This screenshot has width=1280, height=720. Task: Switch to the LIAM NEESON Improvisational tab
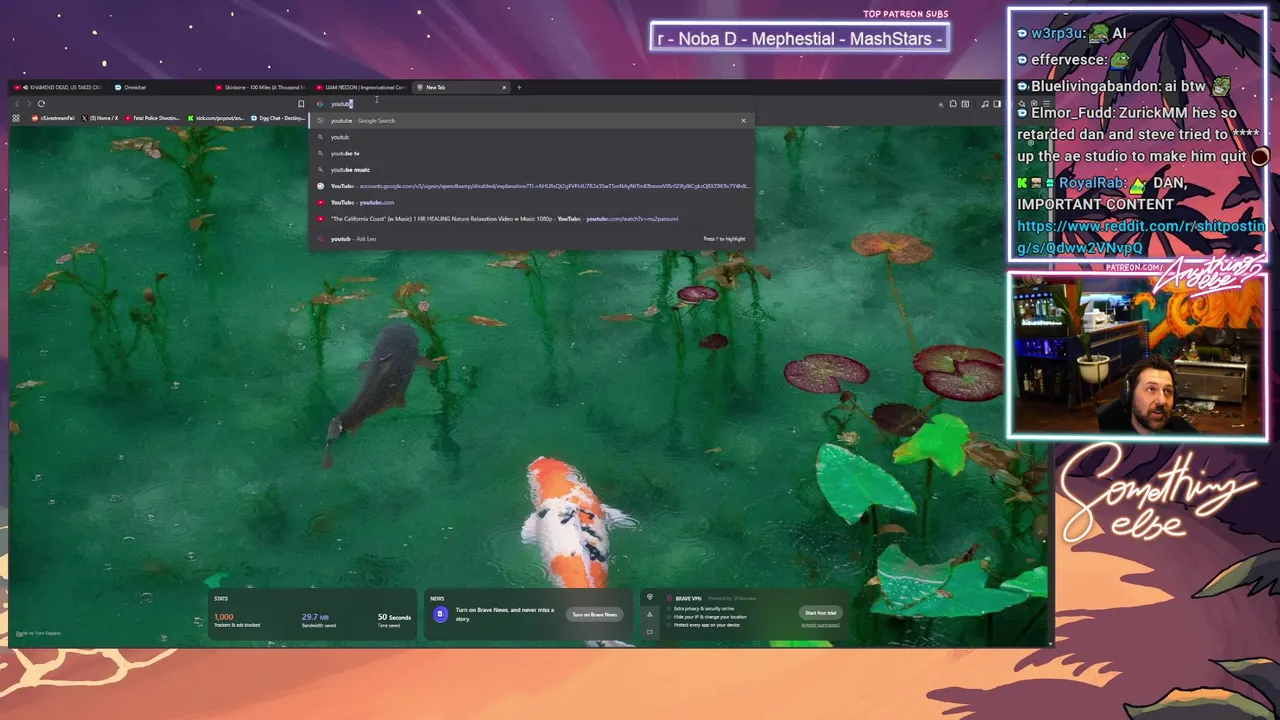click(360, 87)
